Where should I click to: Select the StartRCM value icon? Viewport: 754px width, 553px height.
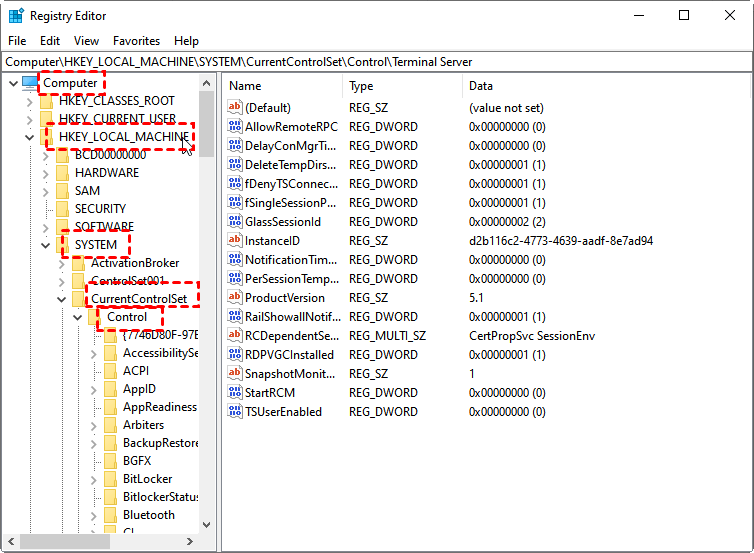[x=235, y=393]
